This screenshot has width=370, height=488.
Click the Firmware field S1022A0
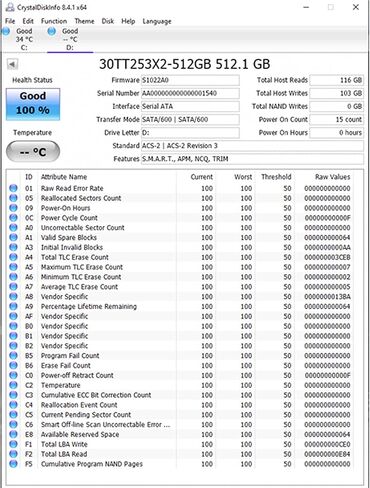click(190, 80)
